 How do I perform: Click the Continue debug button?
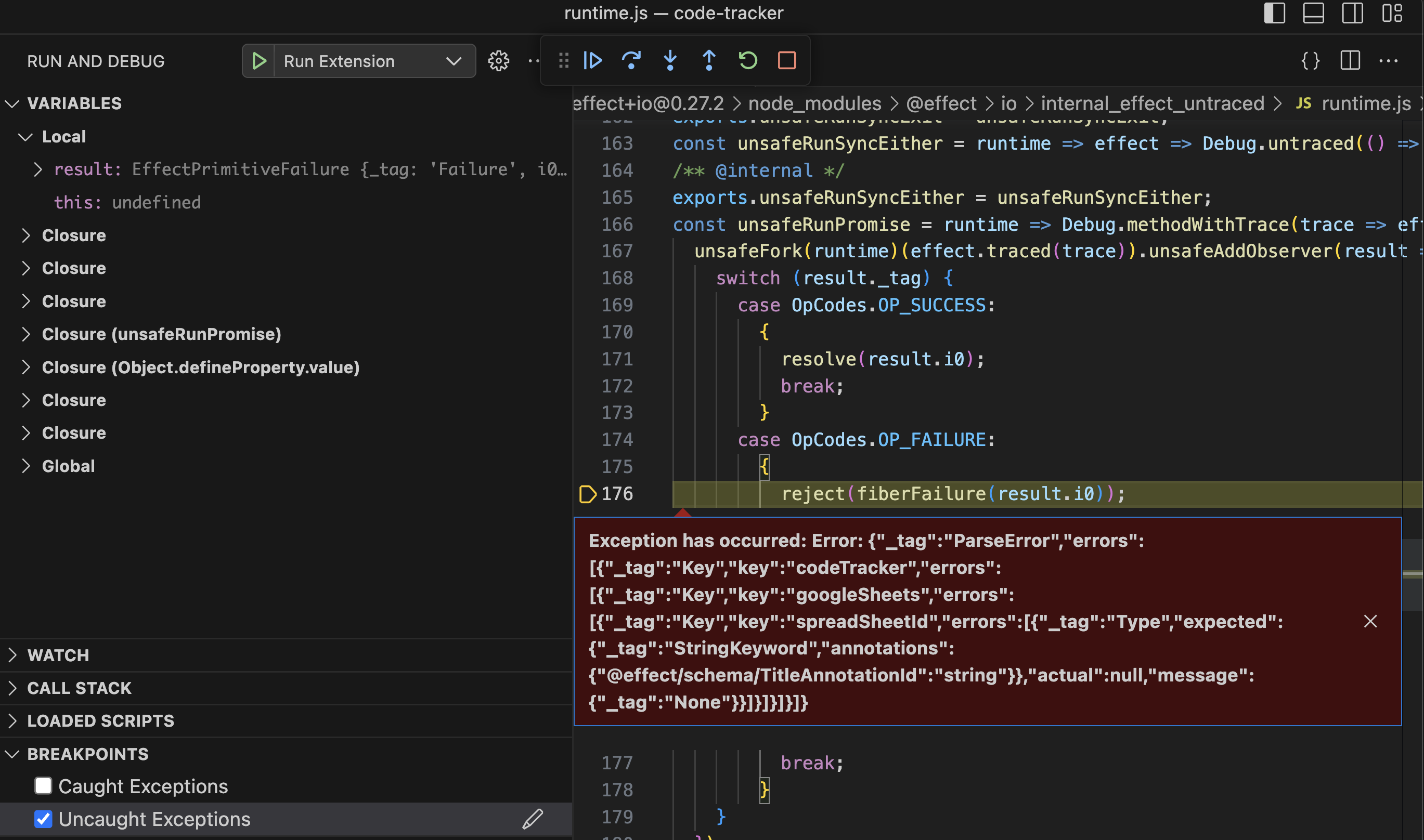[592, 61]
